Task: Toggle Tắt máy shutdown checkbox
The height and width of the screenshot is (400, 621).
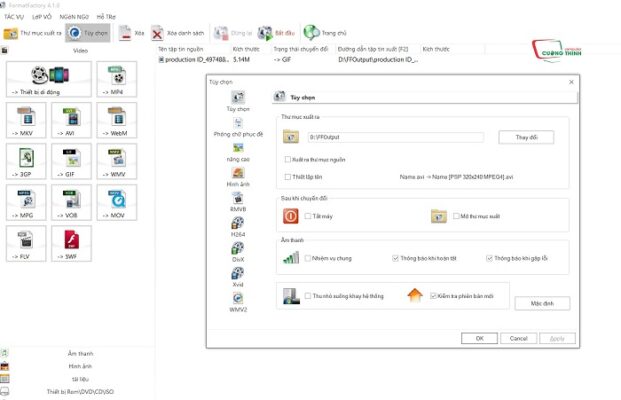Action: click(x=308, y=216)
